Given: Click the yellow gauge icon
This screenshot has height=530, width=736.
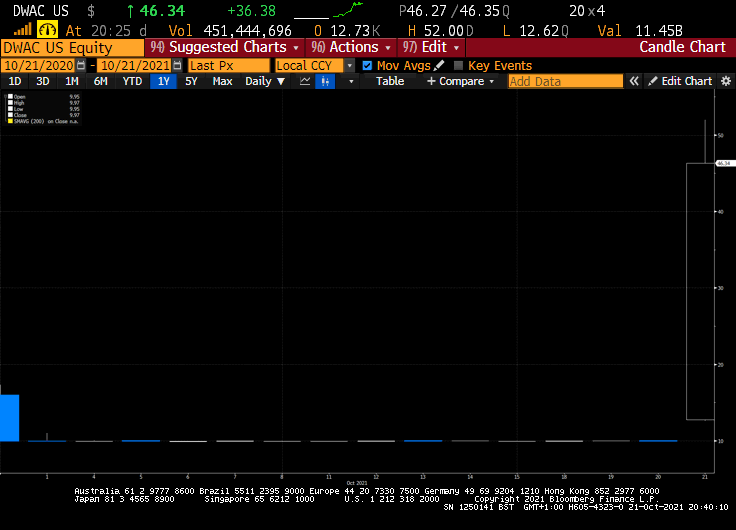Looking at the screenshot, I should click(x=47, y=30).
